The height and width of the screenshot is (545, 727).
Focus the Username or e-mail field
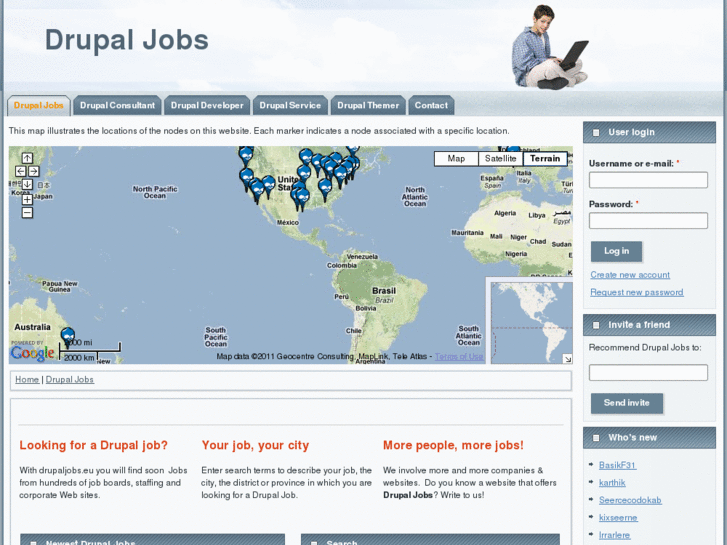tap(648, 180)
